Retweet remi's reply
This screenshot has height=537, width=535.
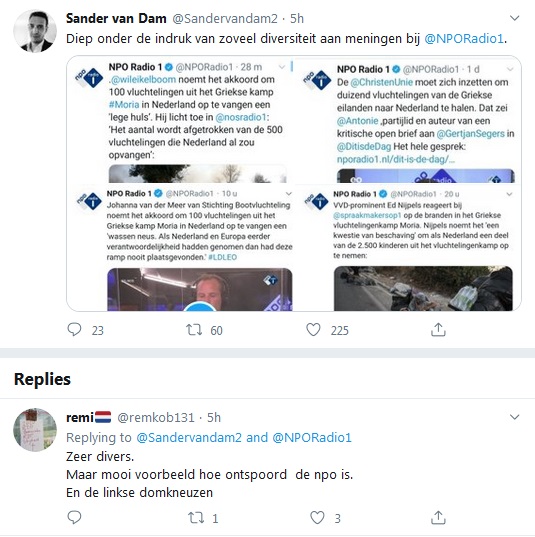[196, 517]
